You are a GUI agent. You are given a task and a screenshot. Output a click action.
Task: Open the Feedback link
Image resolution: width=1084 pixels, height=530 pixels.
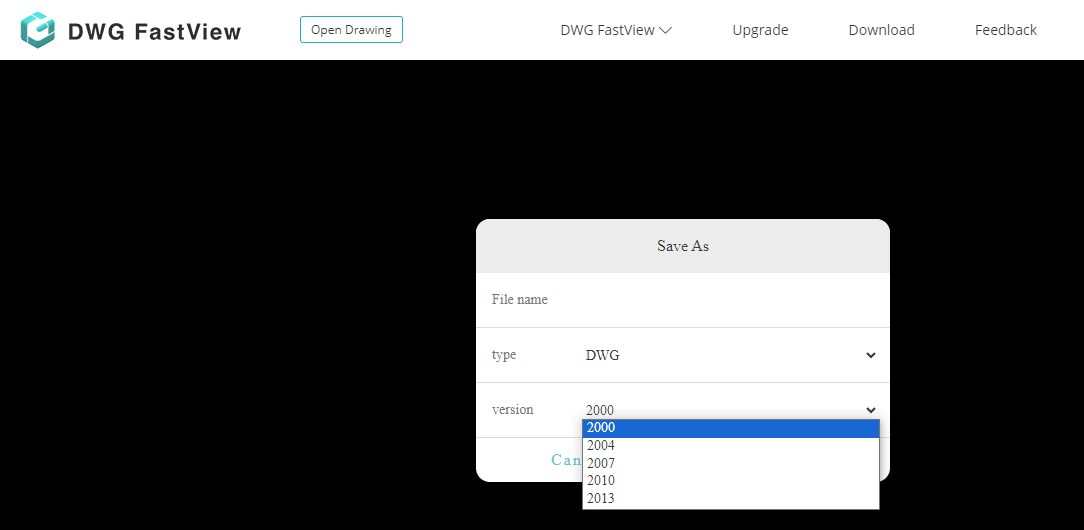(x=1006, y=30)
